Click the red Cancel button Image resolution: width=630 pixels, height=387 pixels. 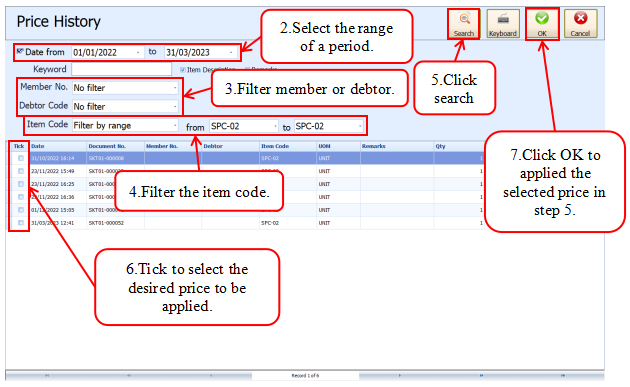click(580, 24)
